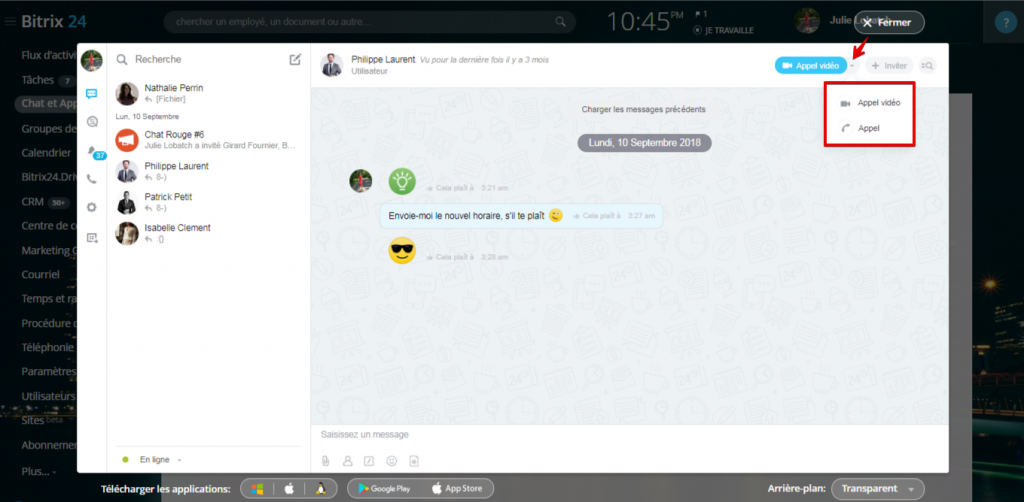Image resolution: width=1024 pixels, height=502 pixels.
Task: Open the slash command icon below message box
Action: (369, 461)
